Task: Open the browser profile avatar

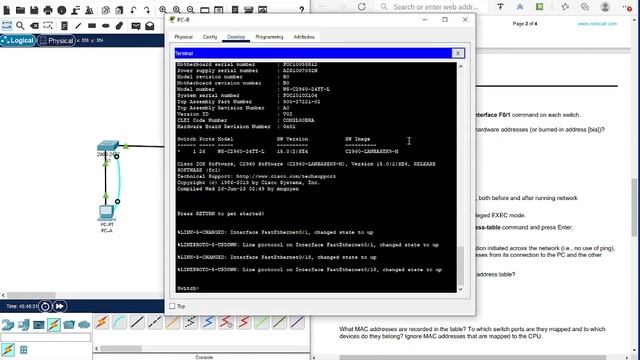Action: tap(605, 7)
